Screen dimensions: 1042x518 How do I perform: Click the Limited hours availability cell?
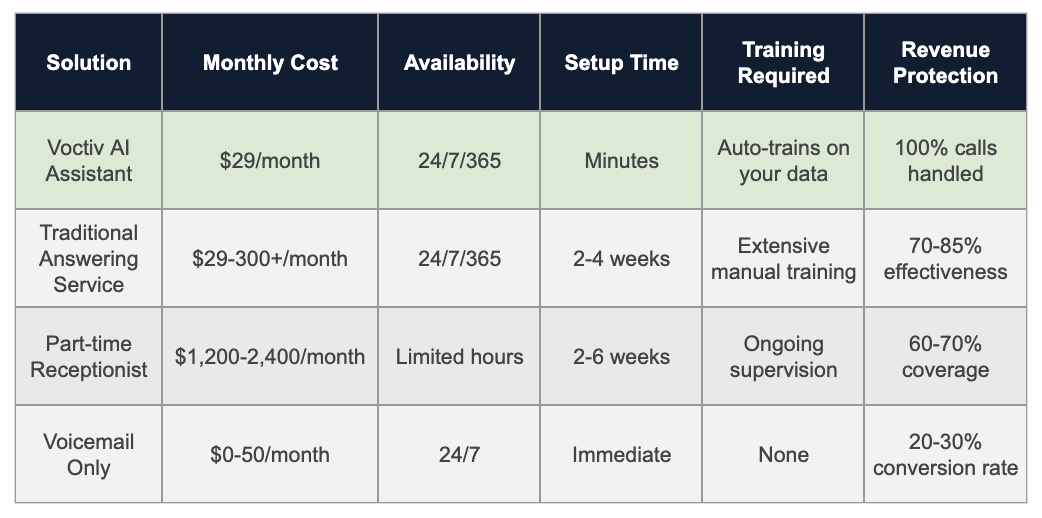459,356
